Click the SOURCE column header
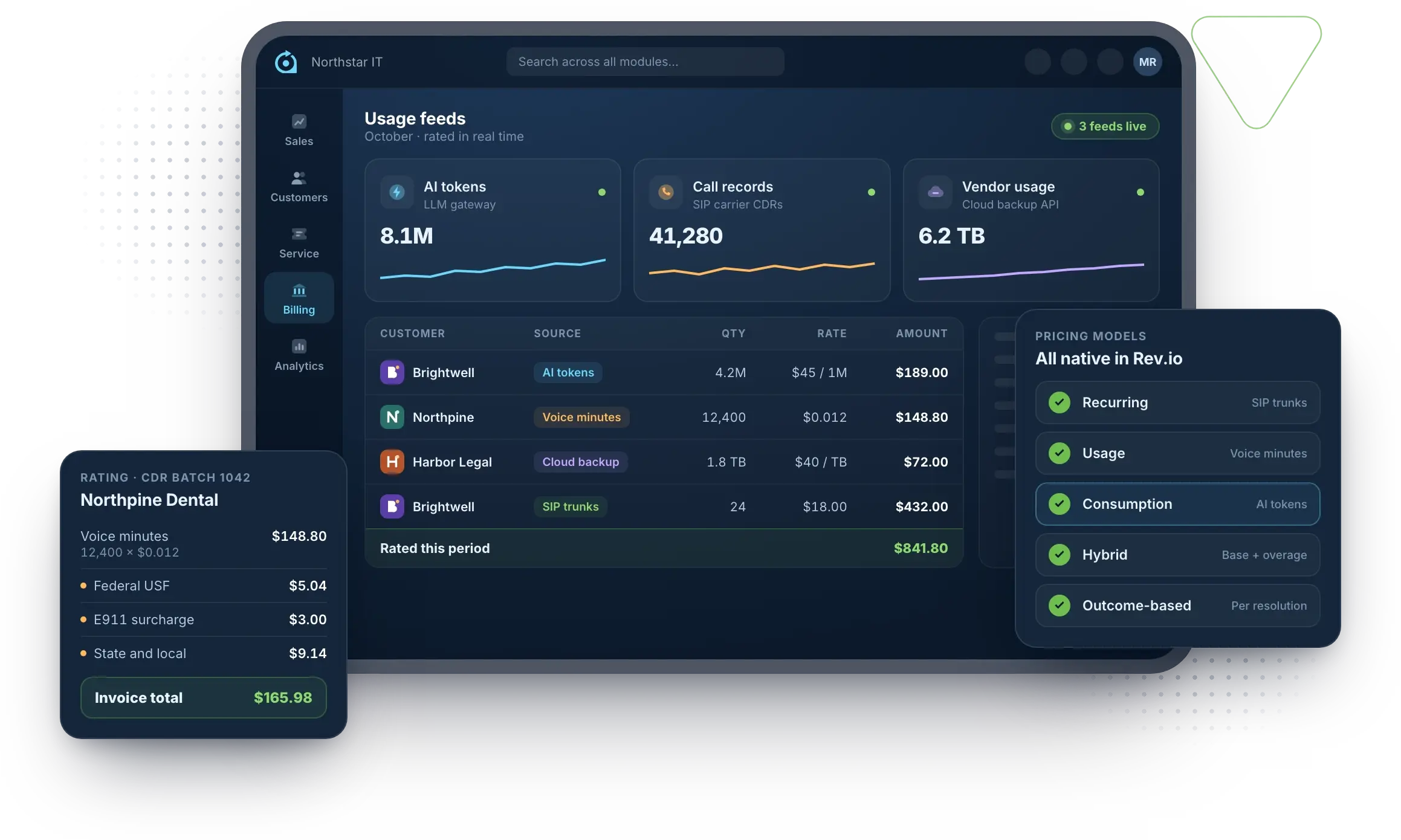1401x840 pixels. 557,333
